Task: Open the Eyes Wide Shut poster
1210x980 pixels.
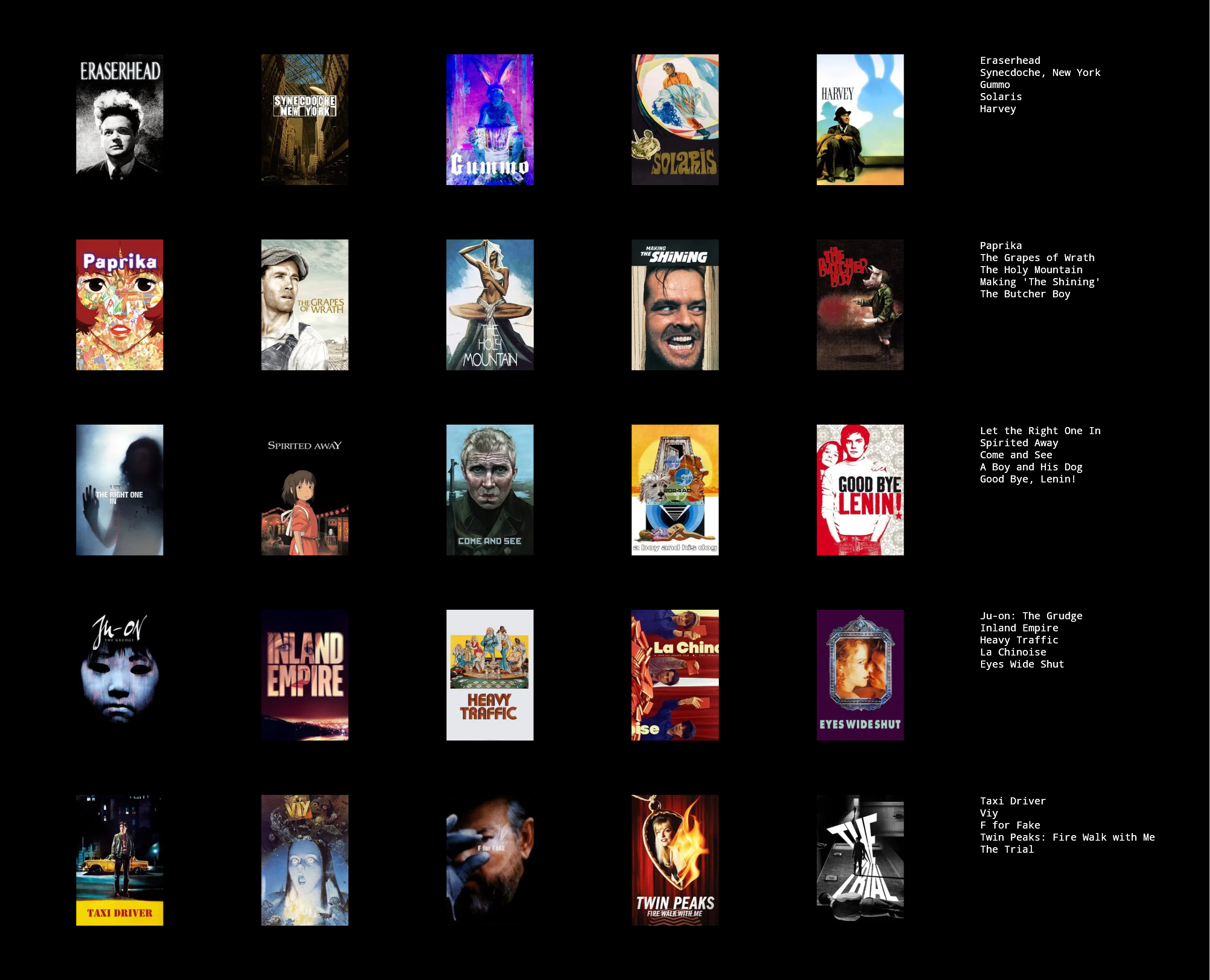Action: coord(860,675)
